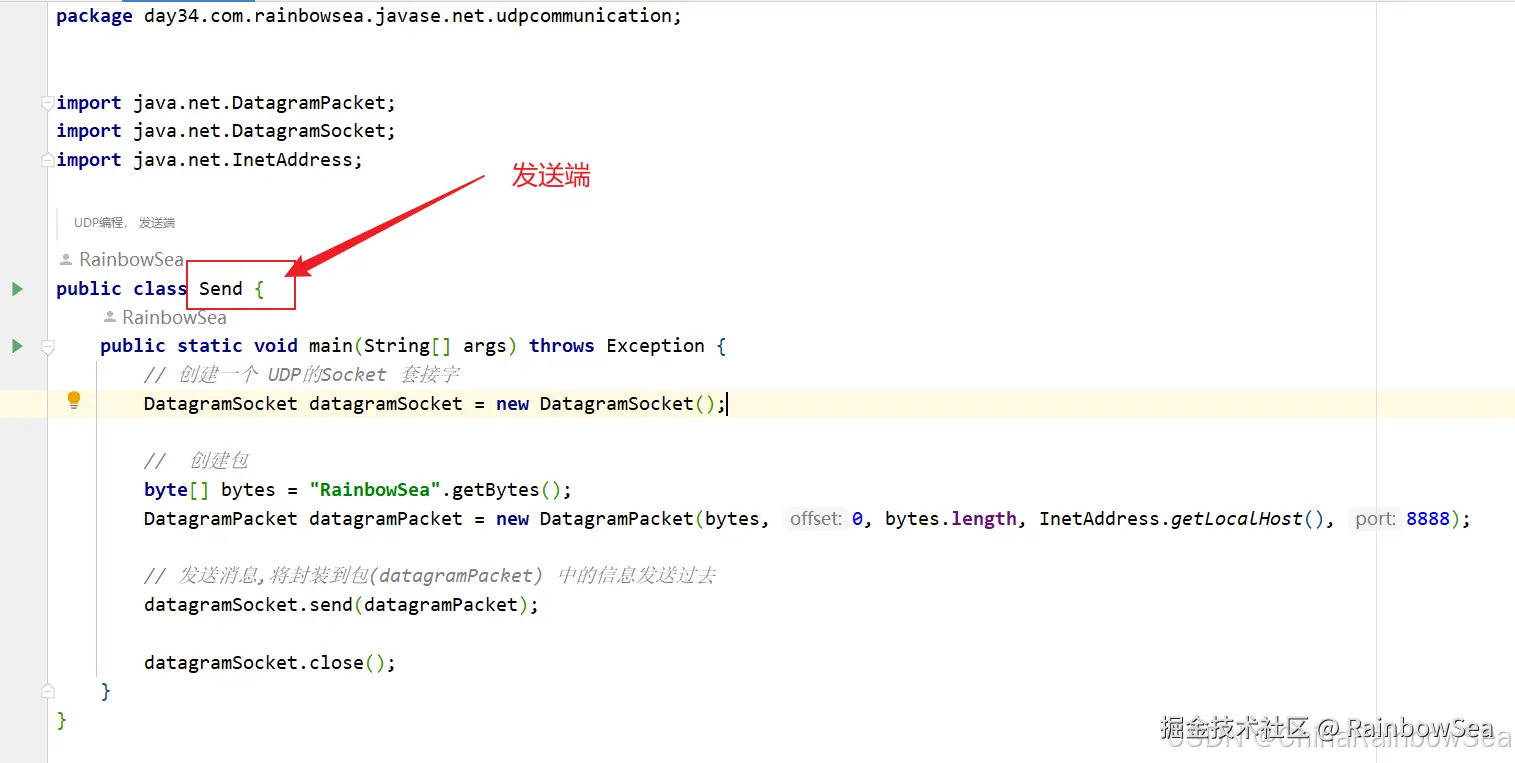Click the 'close' method call

point(336,663)
